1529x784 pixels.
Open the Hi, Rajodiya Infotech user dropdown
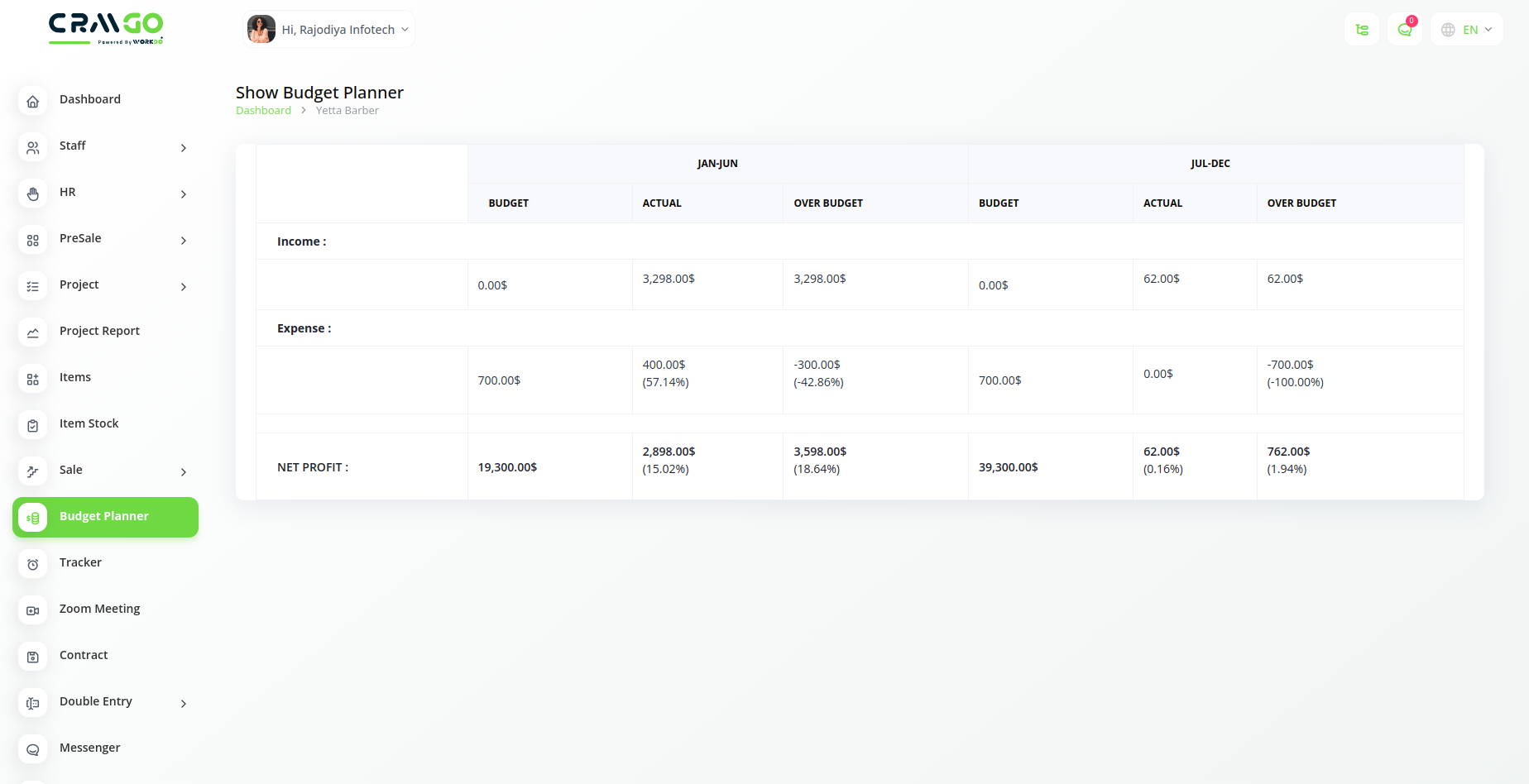[338, 30]
